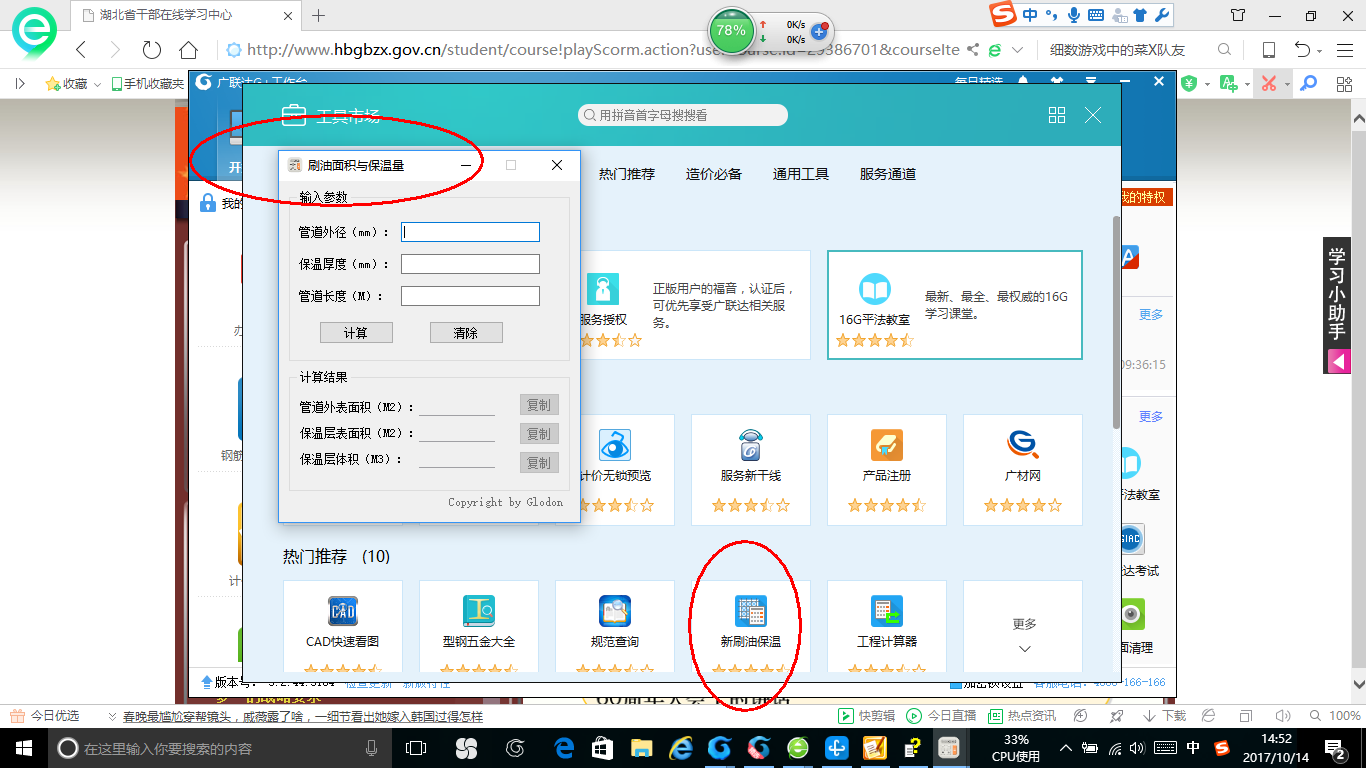Click grid view icon in 工具市场 header
Screen dimensions: 1366x768
pos(1057,115)
